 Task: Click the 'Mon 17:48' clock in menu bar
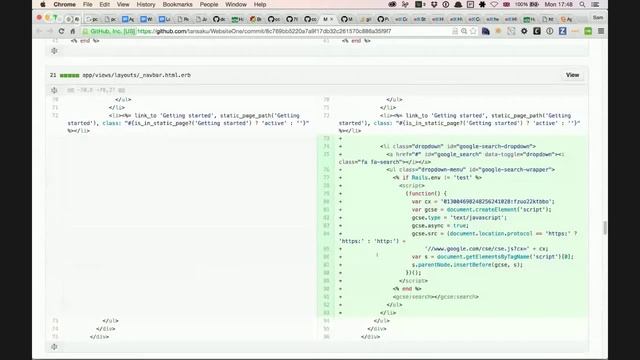(x=558, y=4)
